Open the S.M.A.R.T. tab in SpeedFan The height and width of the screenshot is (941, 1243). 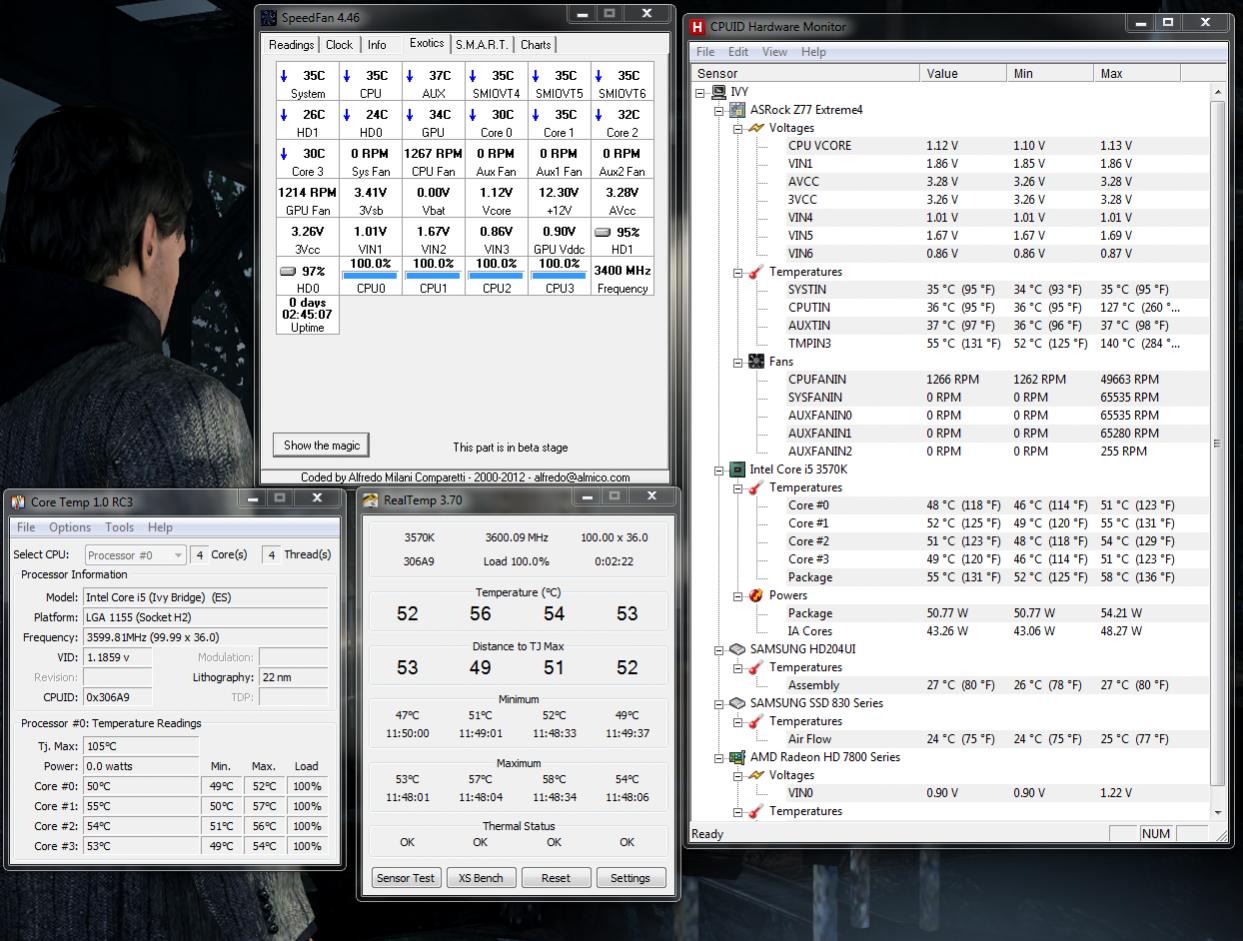(483, 45)
